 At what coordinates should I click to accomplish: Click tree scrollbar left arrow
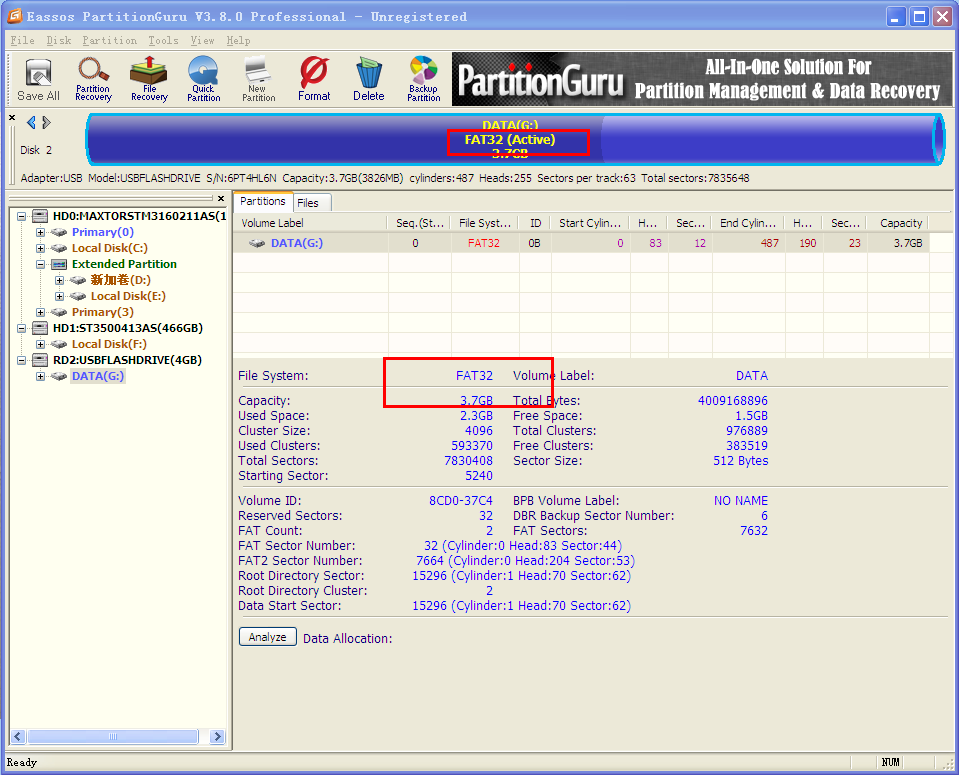point(18,736)
